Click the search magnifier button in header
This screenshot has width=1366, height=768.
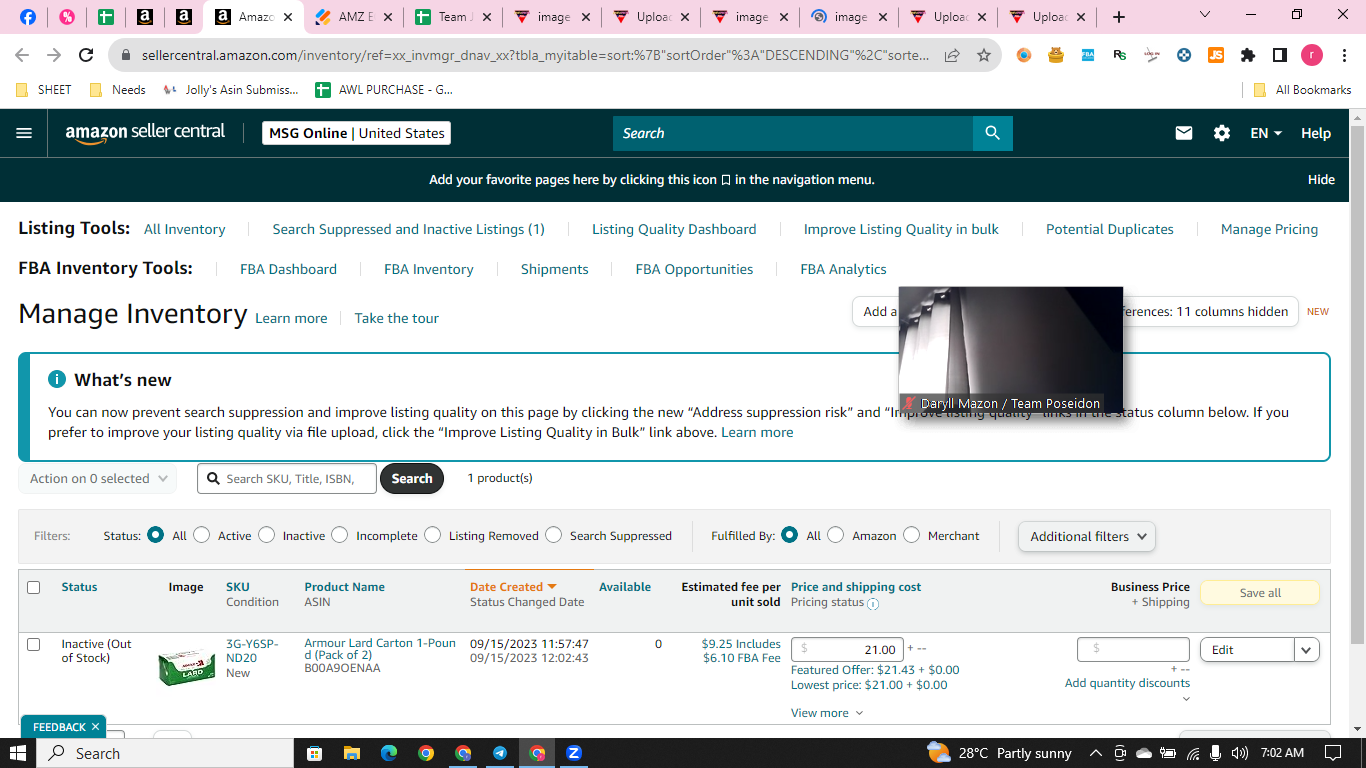coord(992,133)
